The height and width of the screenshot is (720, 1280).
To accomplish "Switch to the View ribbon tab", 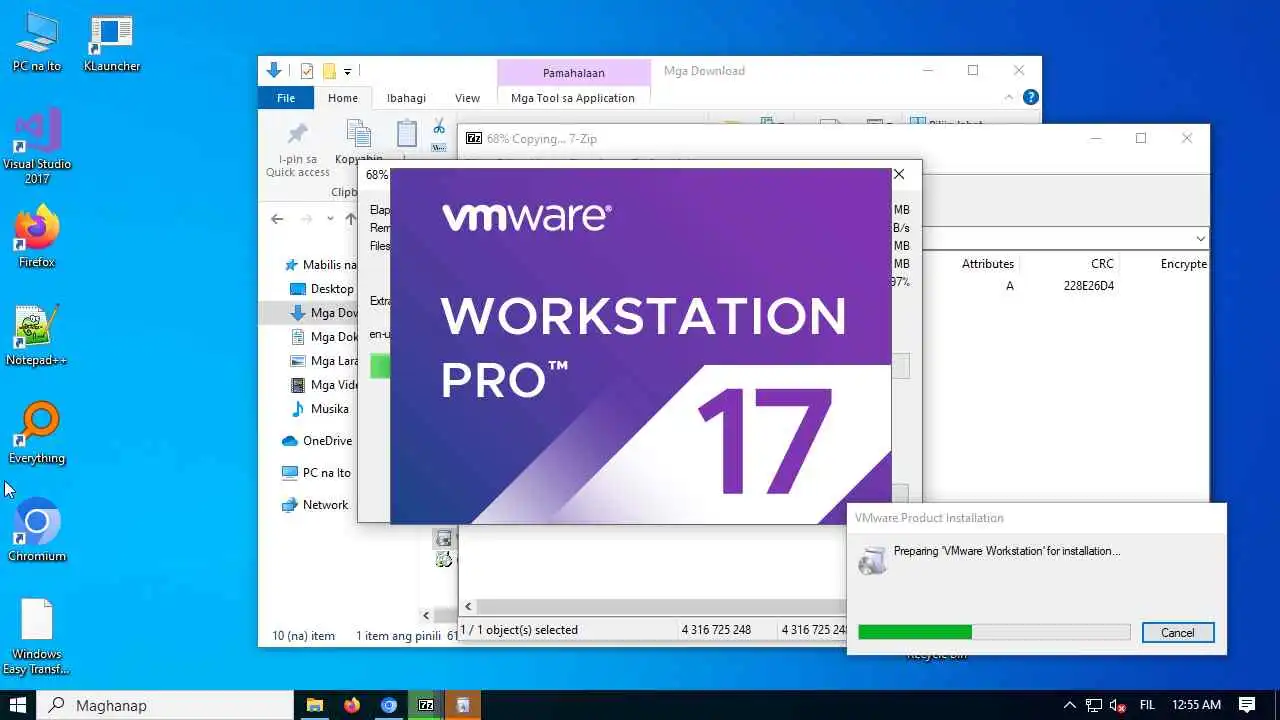I will click(x=467, y=98).
